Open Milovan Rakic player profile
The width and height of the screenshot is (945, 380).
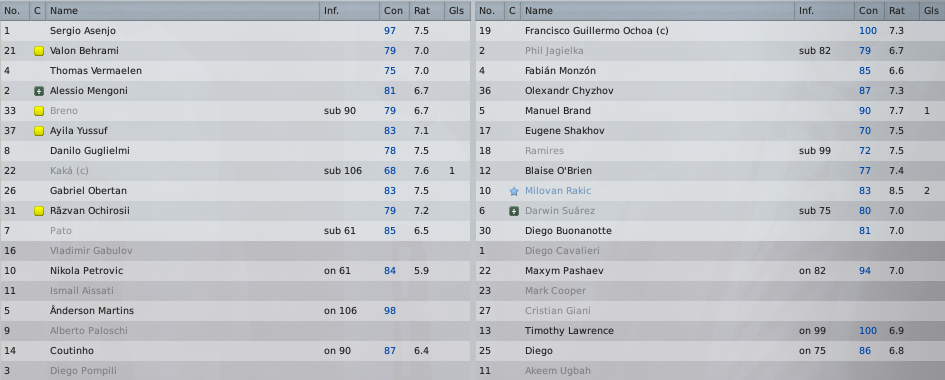tap(557, 191)
